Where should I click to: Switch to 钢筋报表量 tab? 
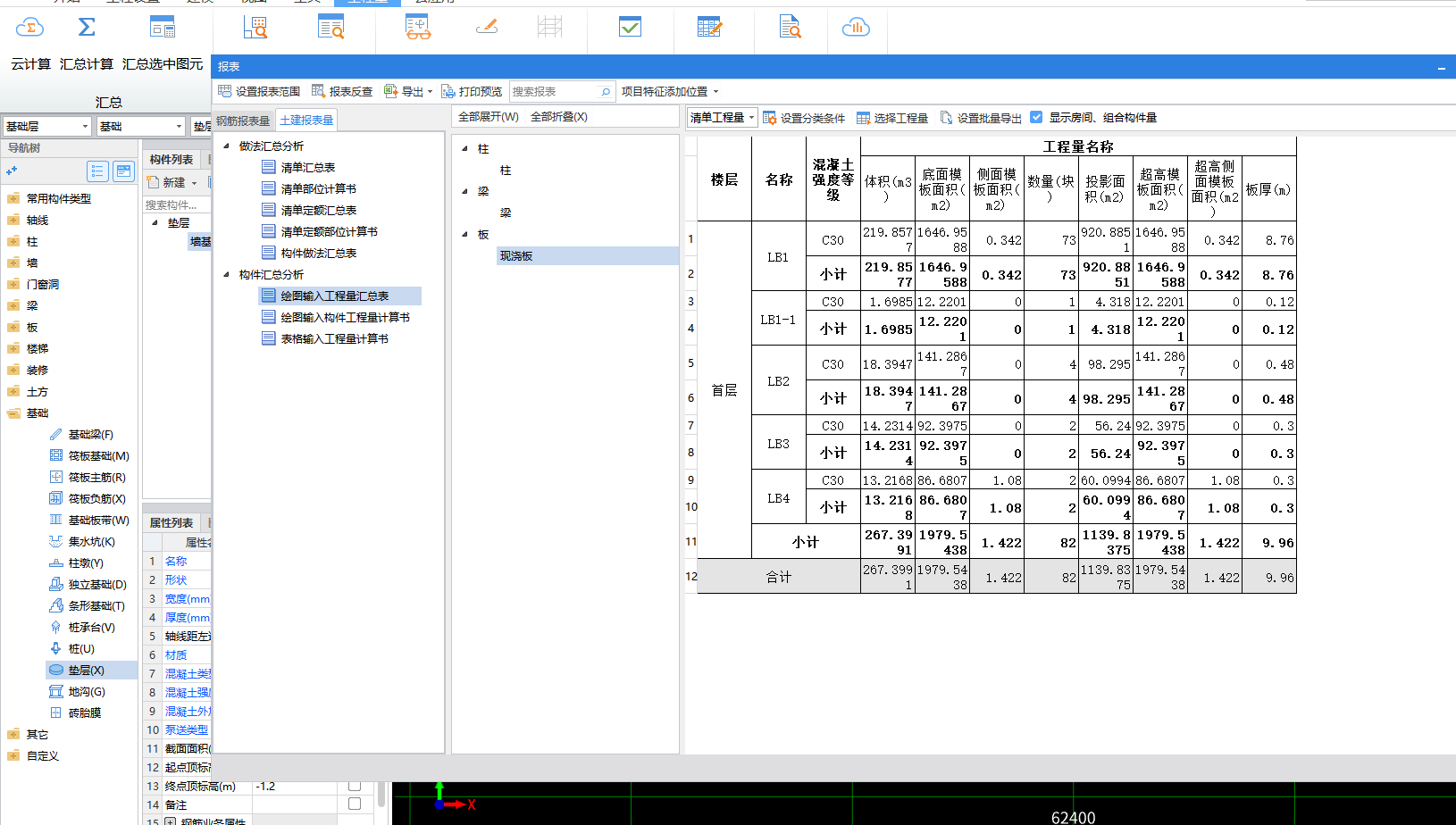coord(243,121)
